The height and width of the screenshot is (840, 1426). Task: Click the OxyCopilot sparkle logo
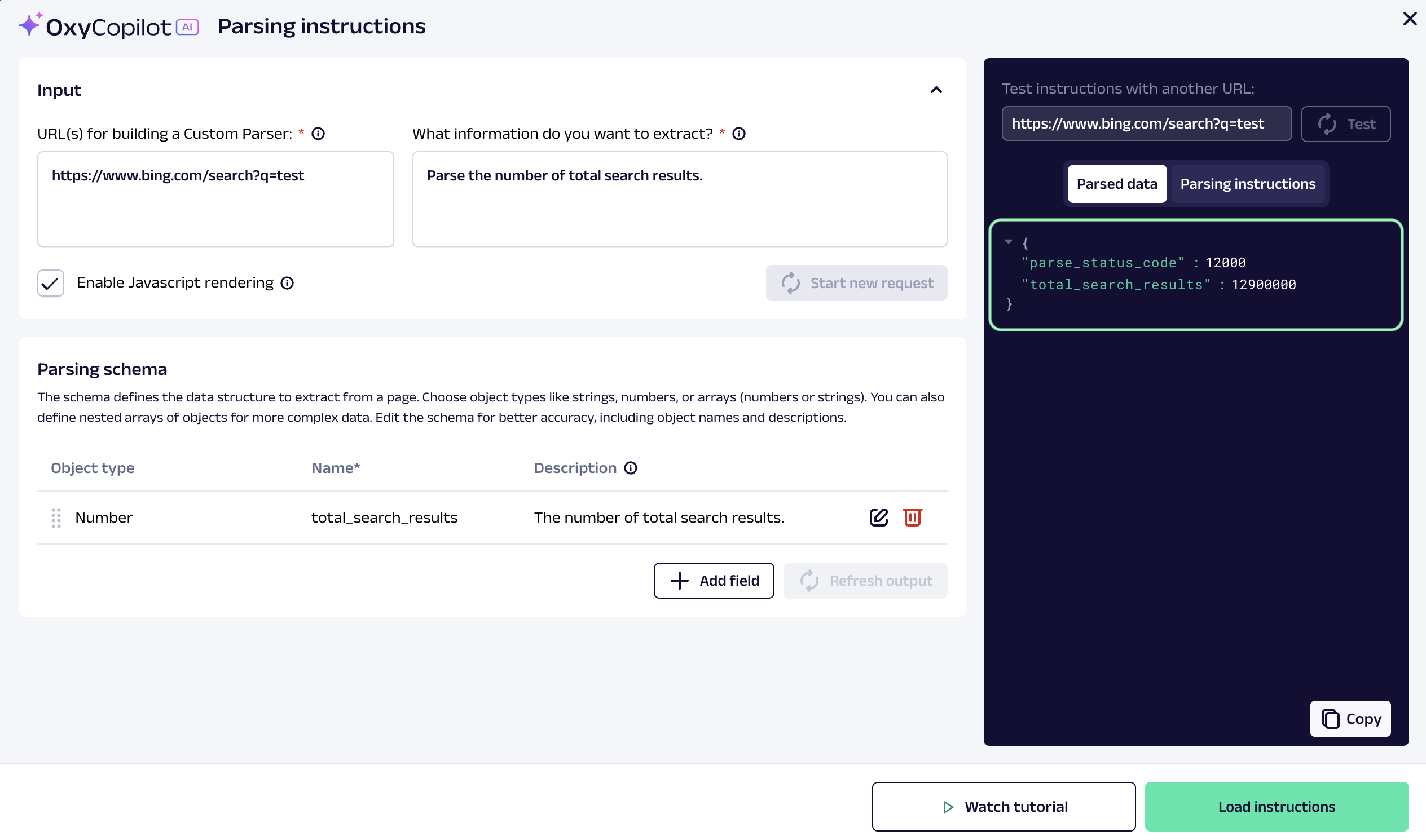click(30, 25)
